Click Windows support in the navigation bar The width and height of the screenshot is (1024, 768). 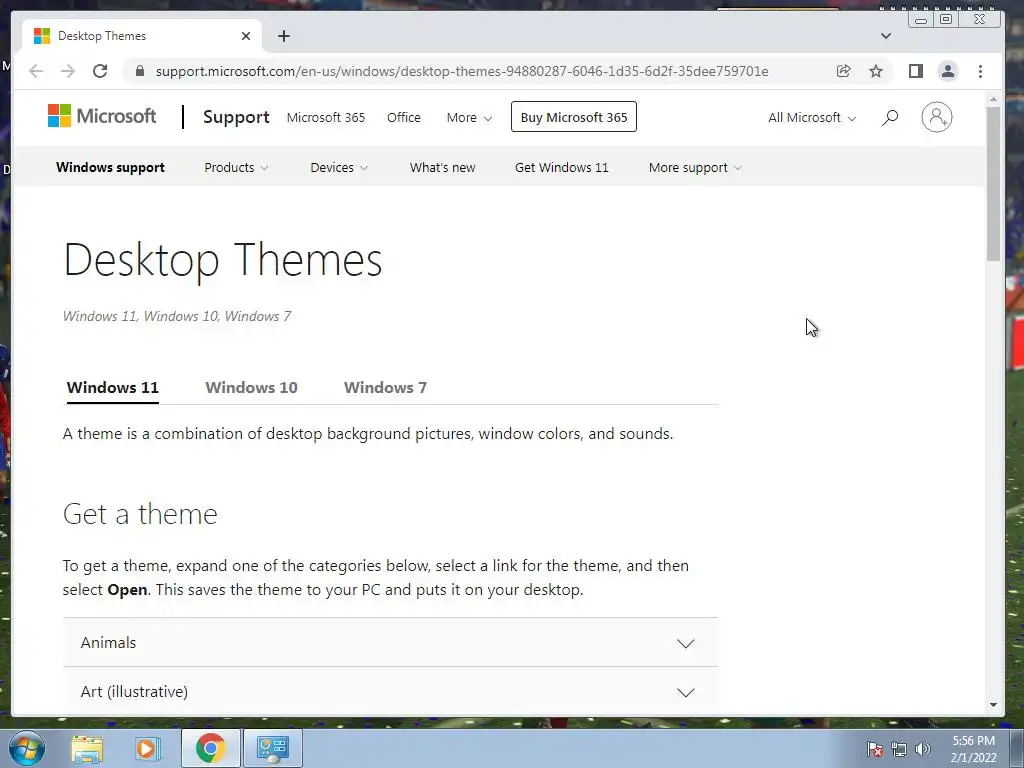(110, 167)
